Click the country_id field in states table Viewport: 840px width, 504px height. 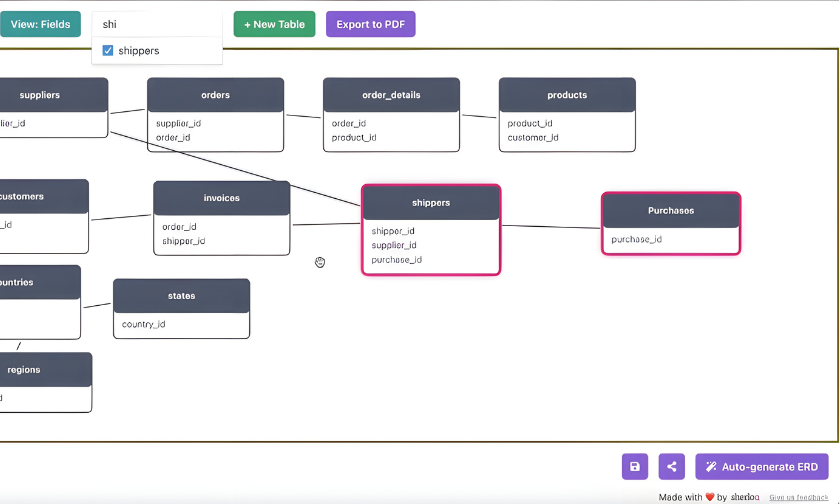point(144,324)
